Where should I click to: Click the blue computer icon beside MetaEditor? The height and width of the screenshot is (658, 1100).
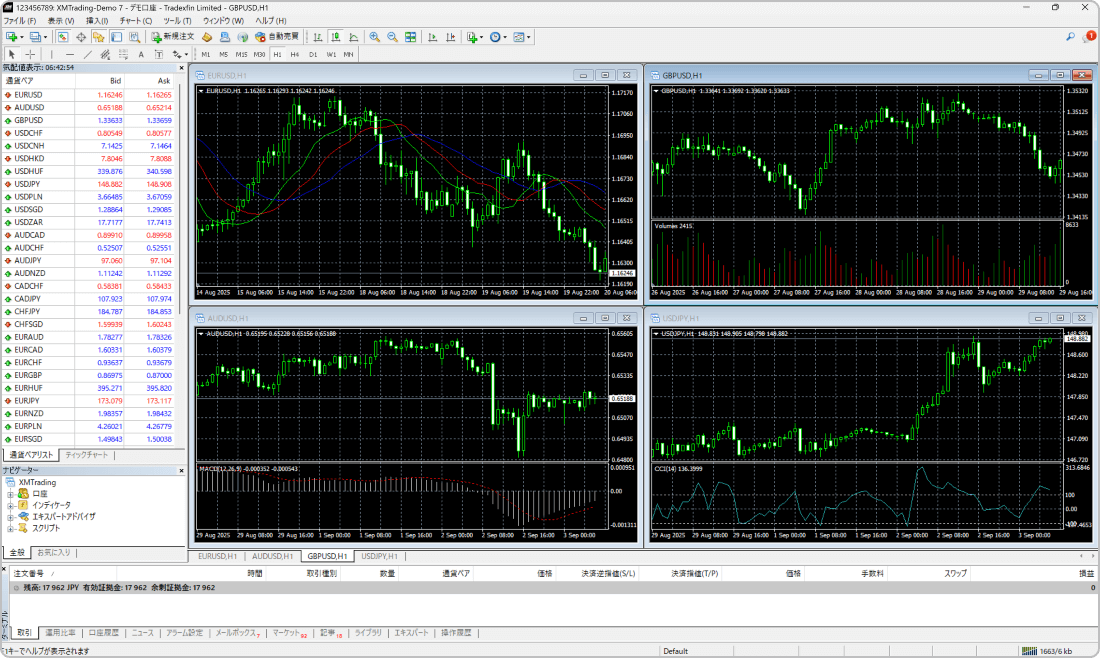(224, 36)
